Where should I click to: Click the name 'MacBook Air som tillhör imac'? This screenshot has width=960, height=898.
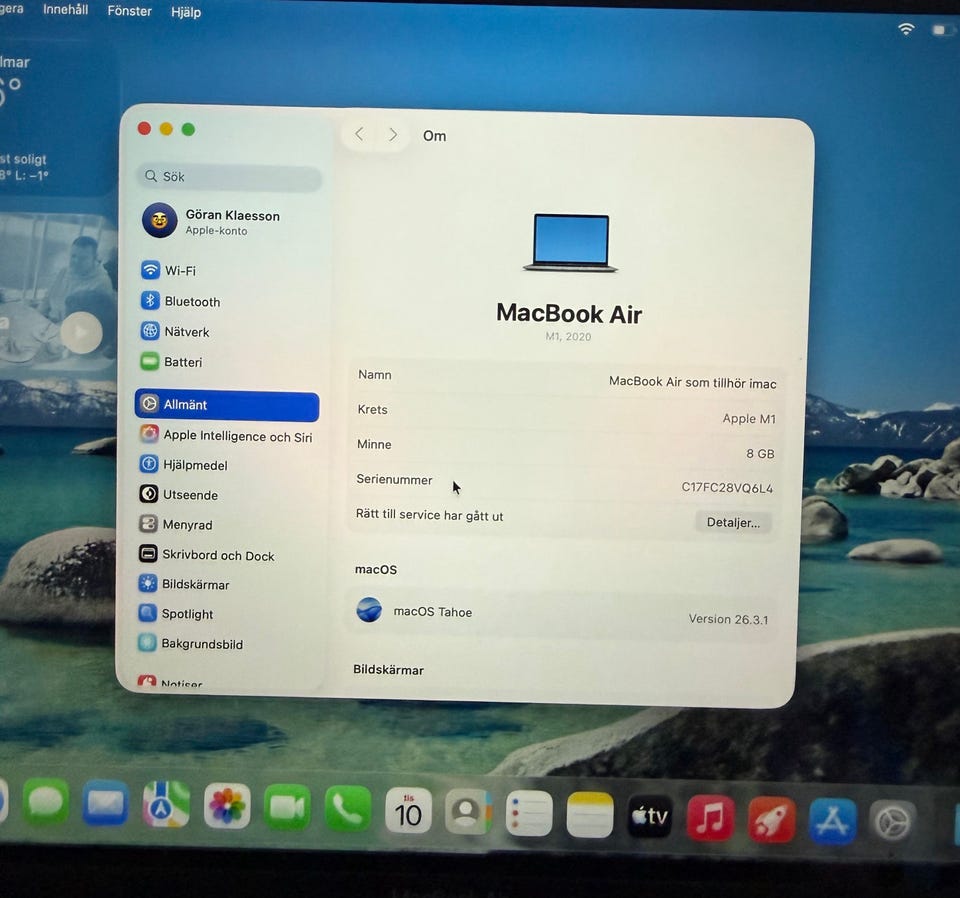click(x=692, y=383)
